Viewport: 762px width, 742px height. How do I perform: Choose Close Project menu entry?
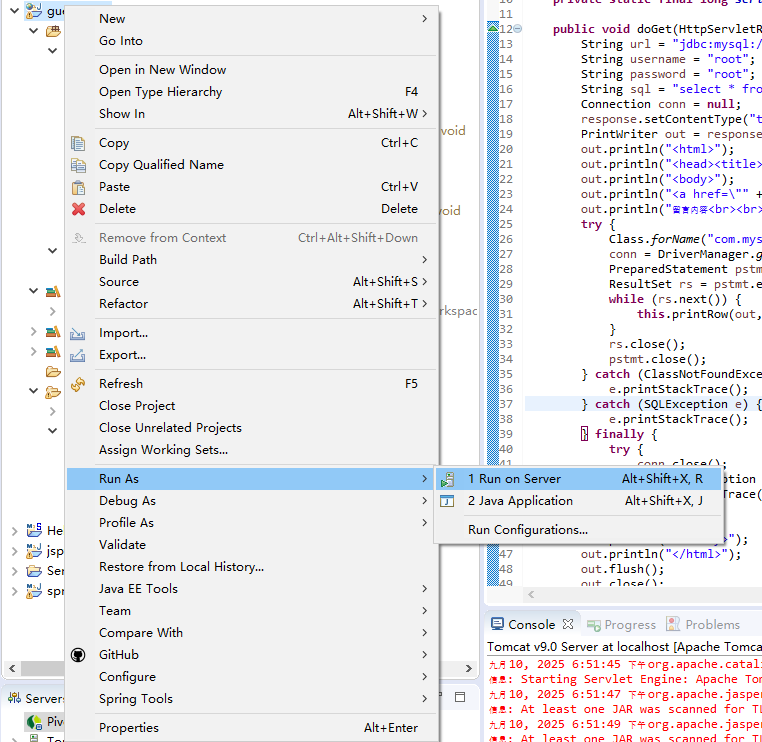(252, 406)
